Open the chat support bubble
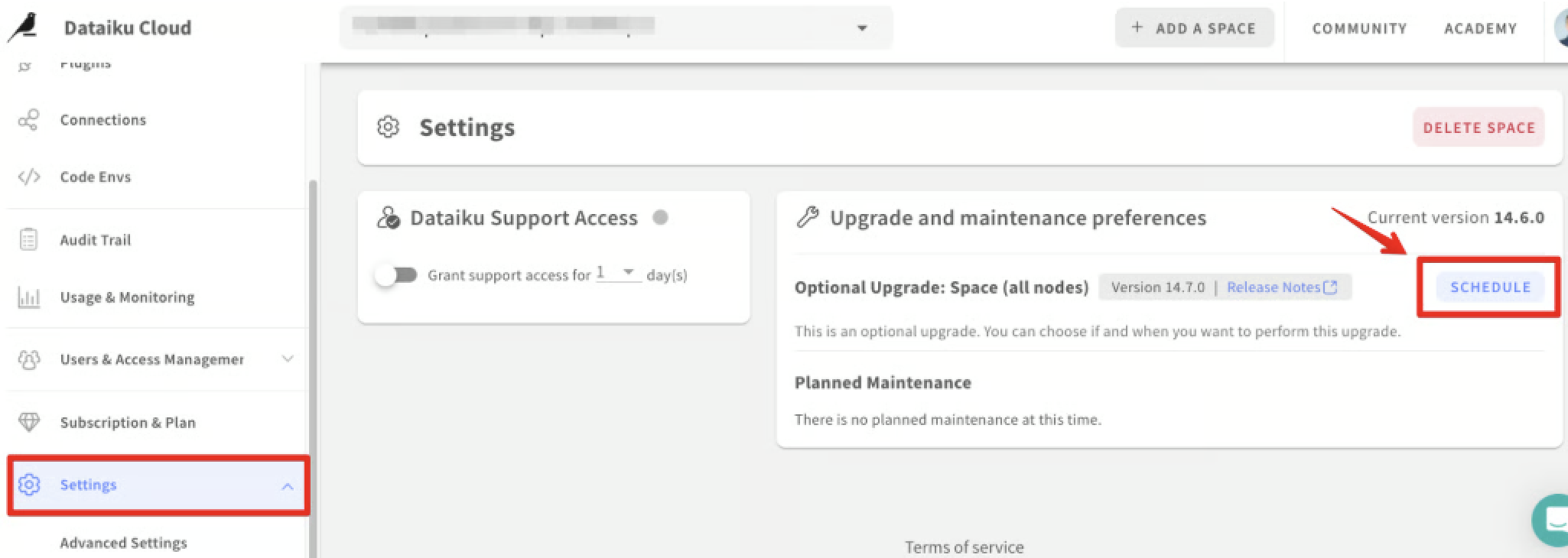1568x558 pixels. tap(1550, 521)
